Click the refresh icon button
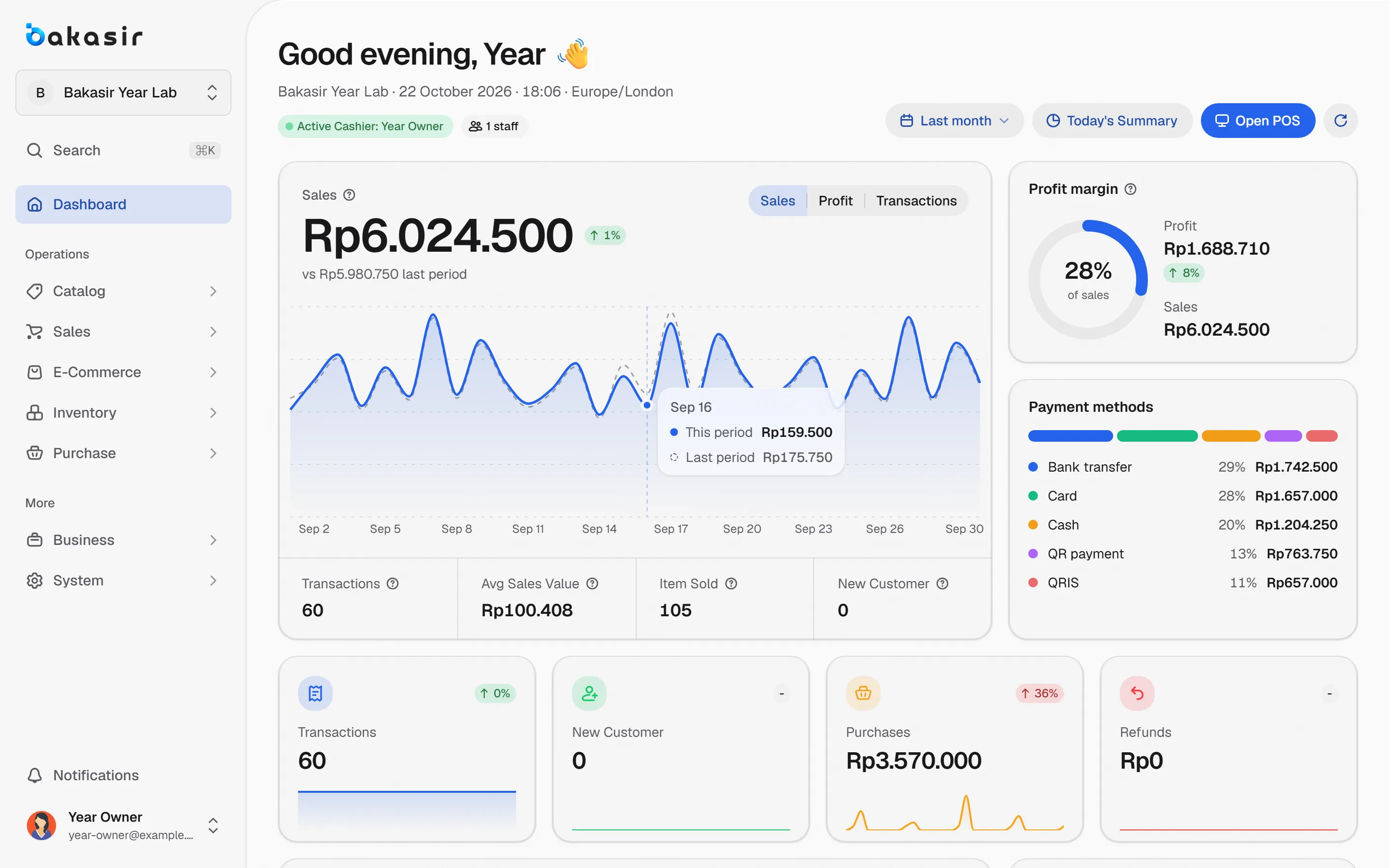Viewport: 1389px width, 868px height. click(x=1340, y=121)
